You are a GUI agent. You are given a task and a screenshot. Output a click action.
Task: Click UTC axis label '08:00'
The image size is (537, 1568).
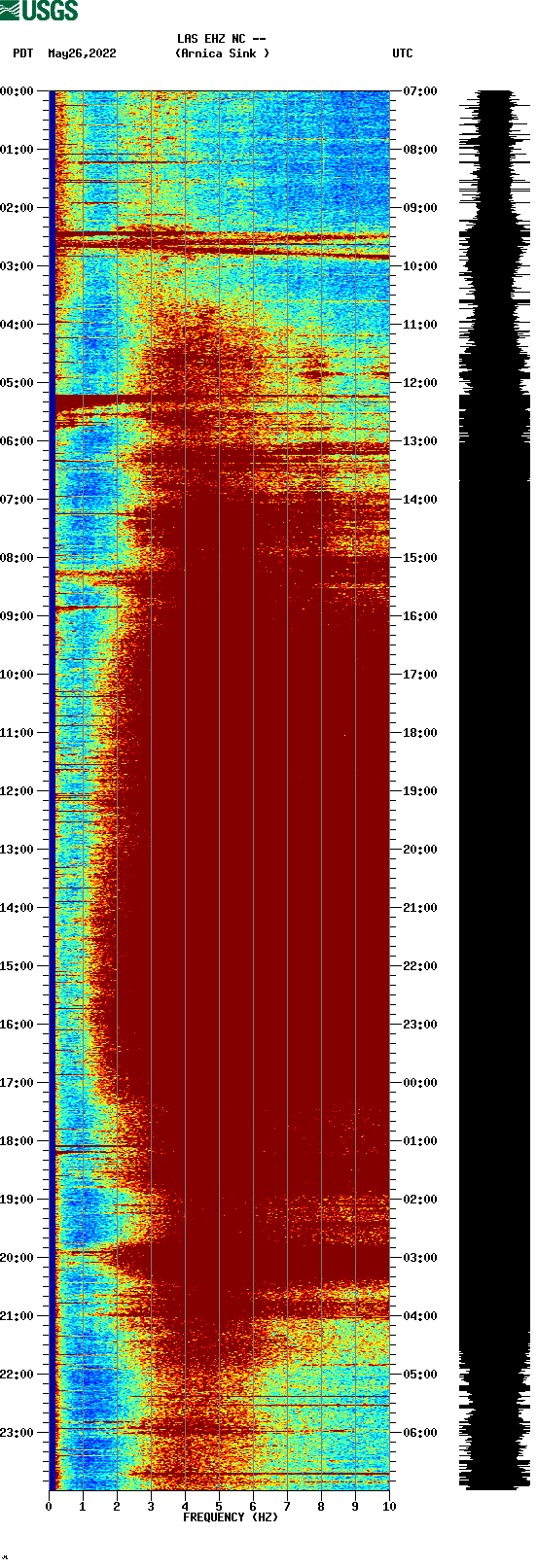tap(420, 150)
